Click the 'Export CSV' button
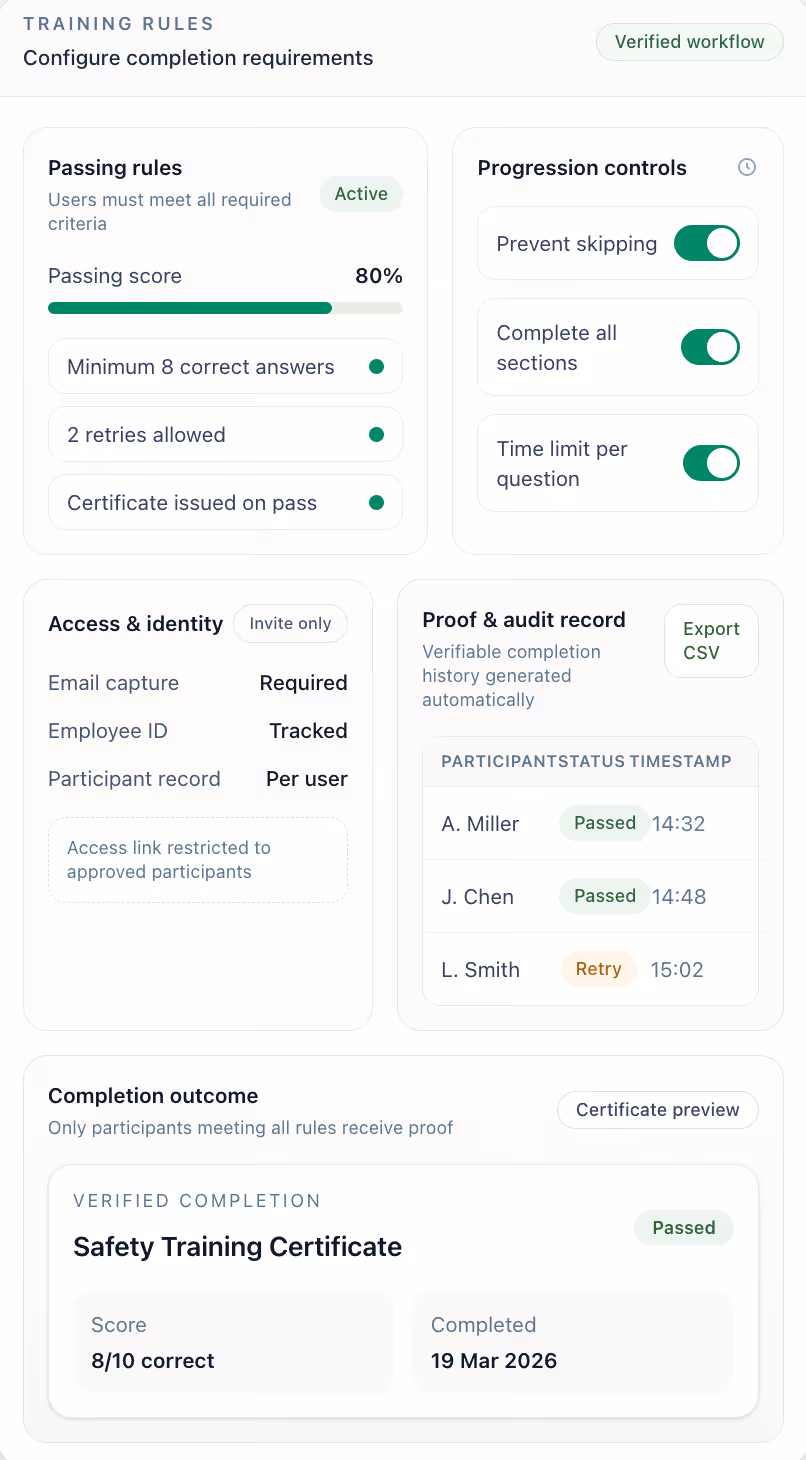 711,641
